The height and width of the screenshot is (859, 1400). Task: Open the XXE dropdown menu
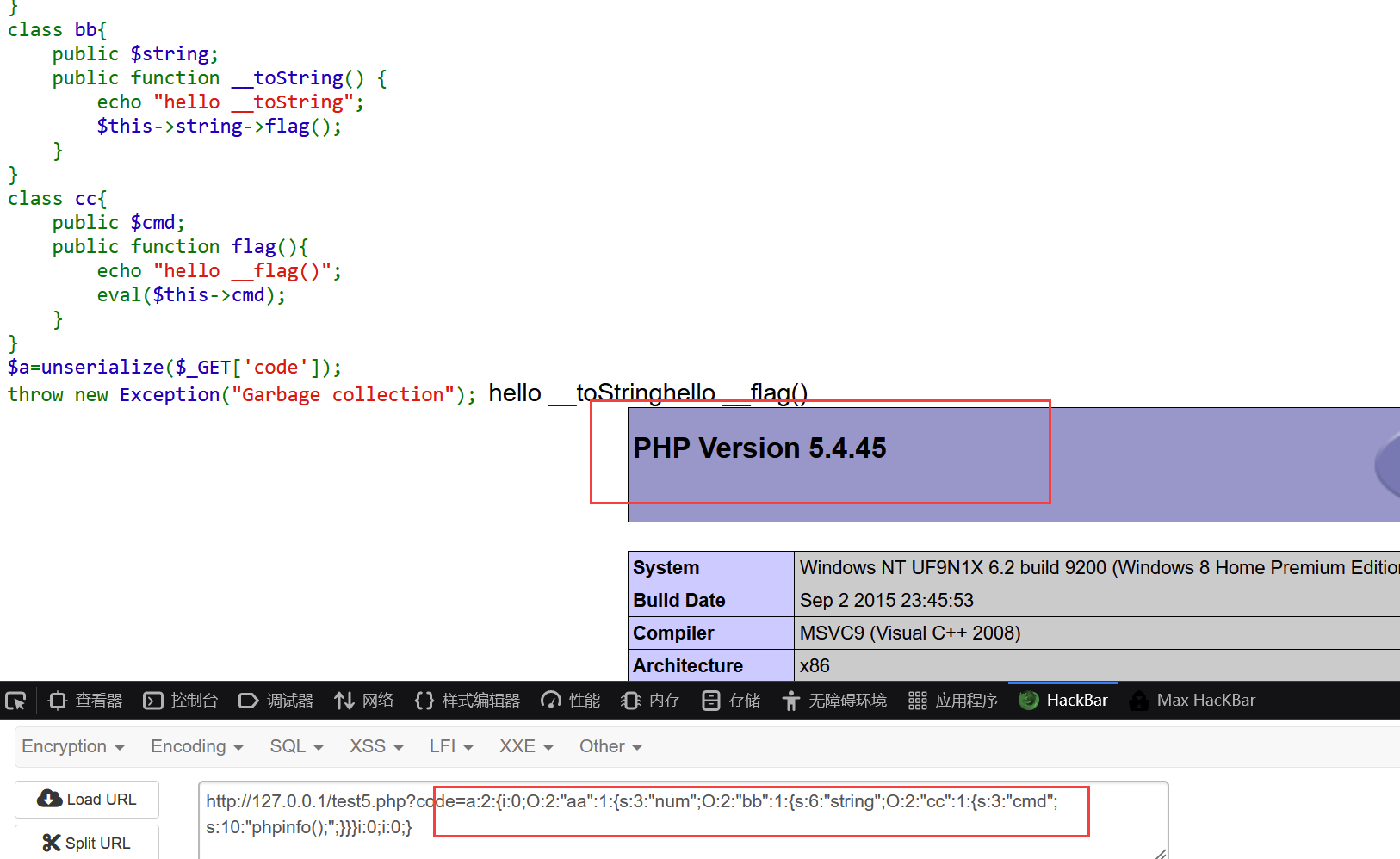[526, 746]
